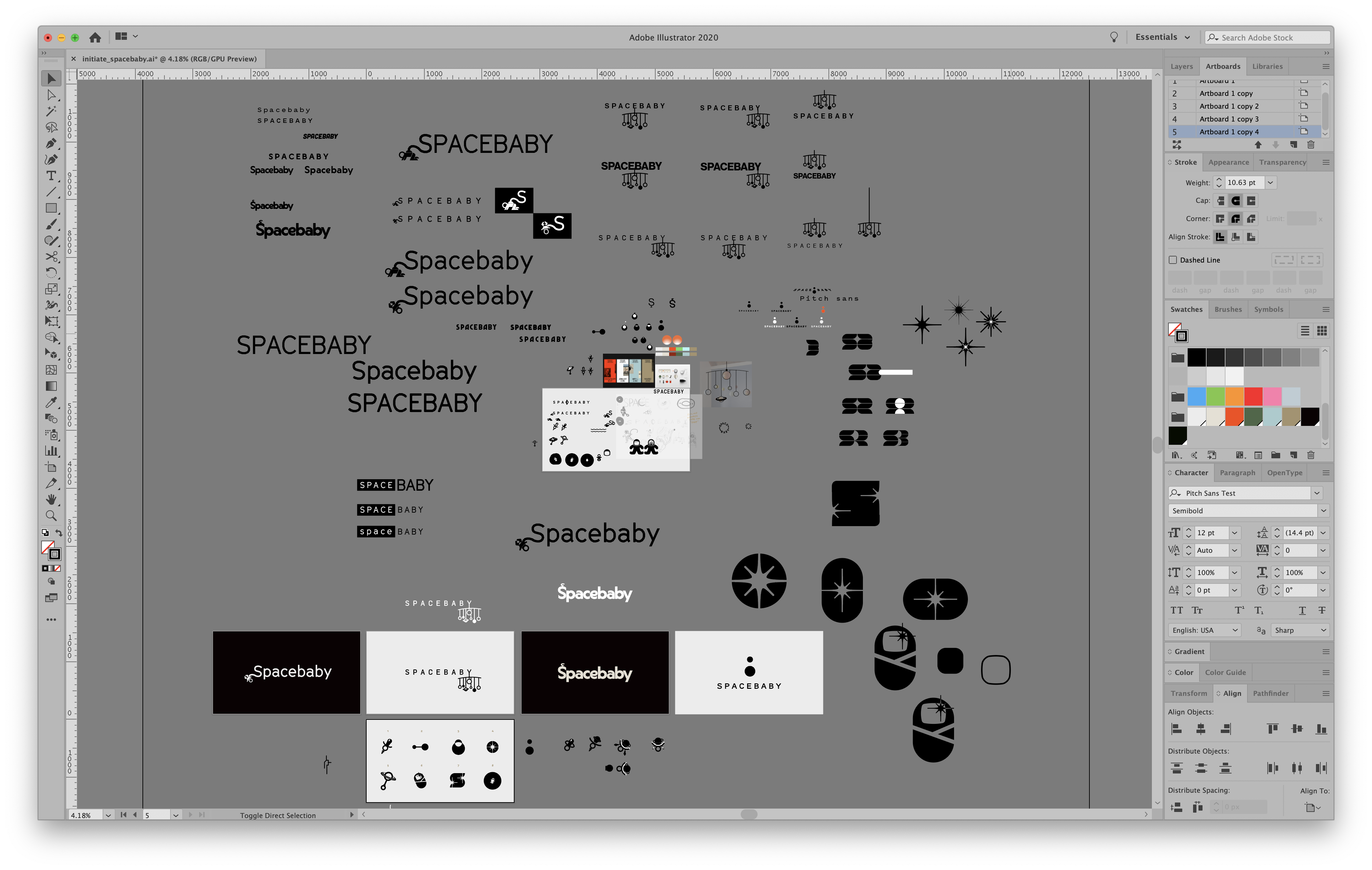
Task: Select the Artboard tool
Action: click(51, 467)
